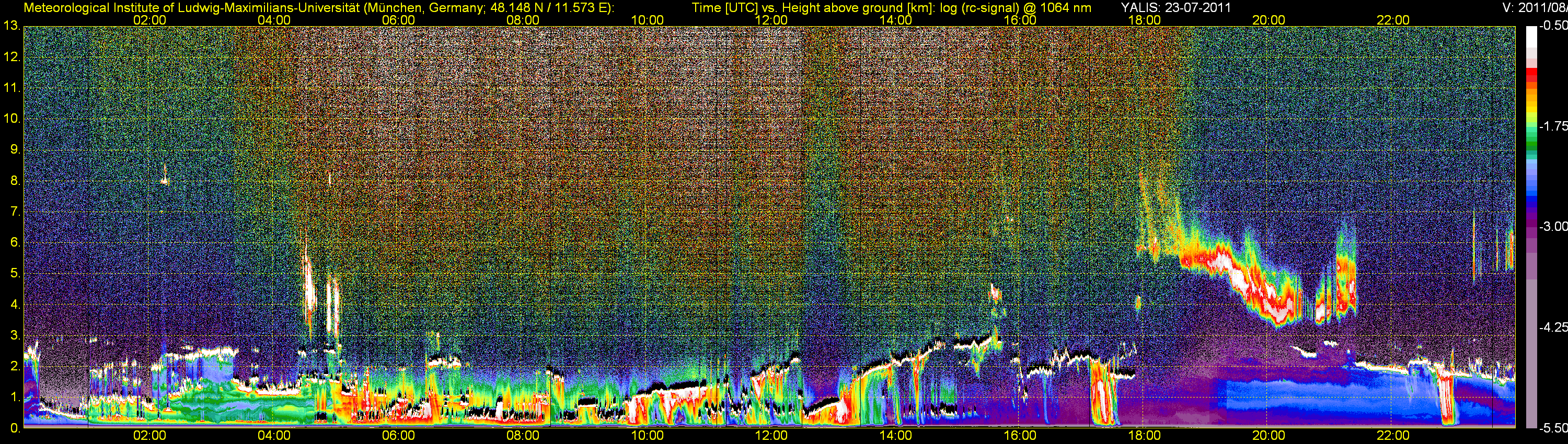Click the 12 km height axis label

[11, 57]
